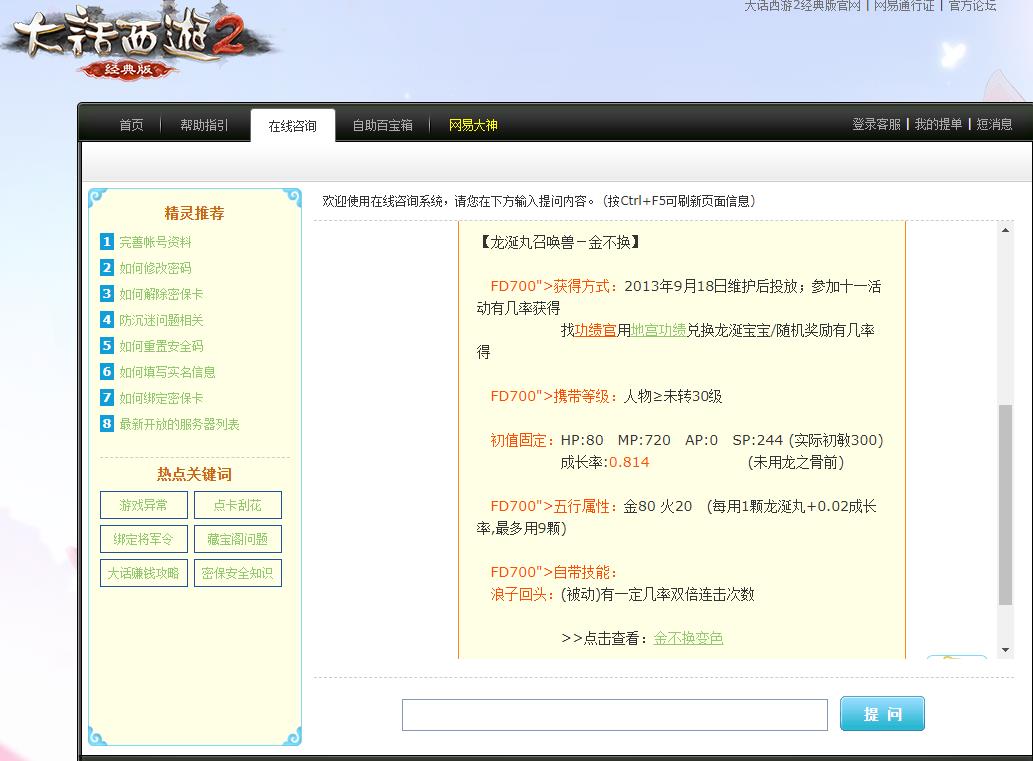Image resolution: width=1033 pixels, height=761 pixels.
Task: Open 完善帐号资料 recommendation
Action: tap(155, 242)
